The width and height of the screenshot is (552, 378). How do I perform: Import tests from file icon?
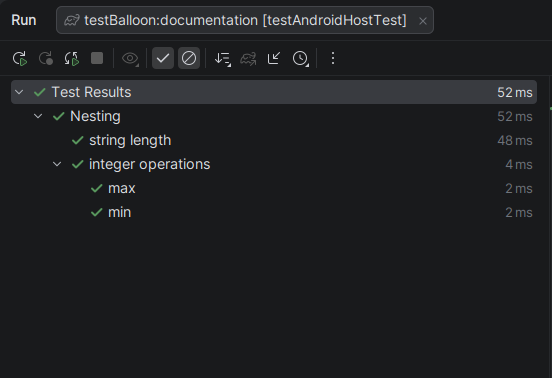[274, 58]
